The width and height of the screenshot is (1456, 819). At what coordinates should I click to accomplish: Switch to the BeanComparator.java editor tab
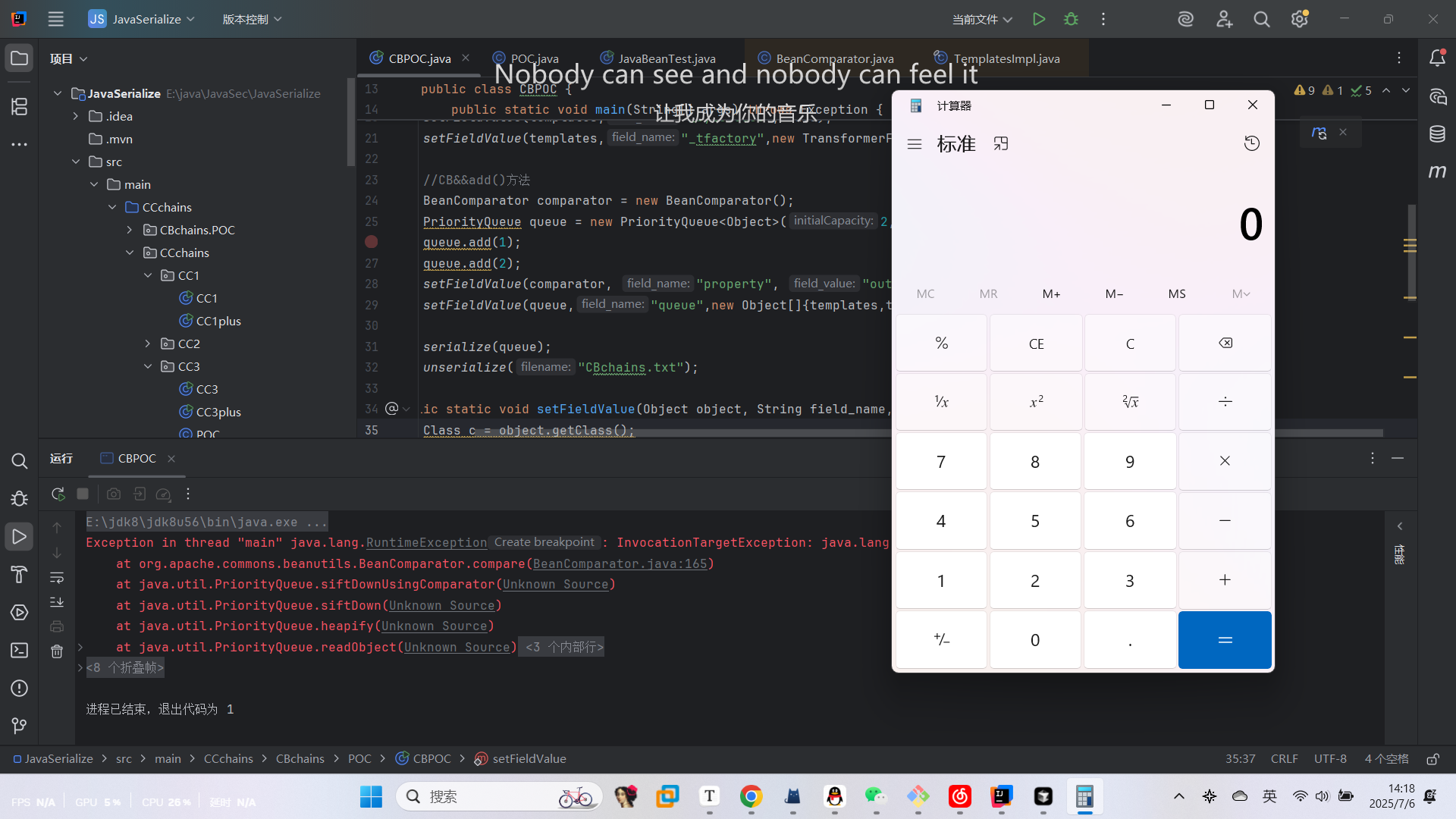(x=834, y=58)
